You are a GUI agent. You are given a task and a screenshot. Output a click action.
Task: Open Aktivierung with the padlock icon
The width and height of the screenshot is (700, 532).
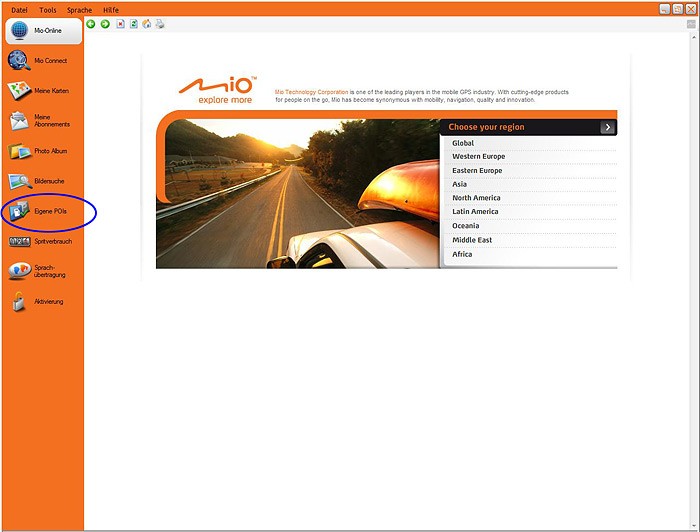(x=42, y=301)
